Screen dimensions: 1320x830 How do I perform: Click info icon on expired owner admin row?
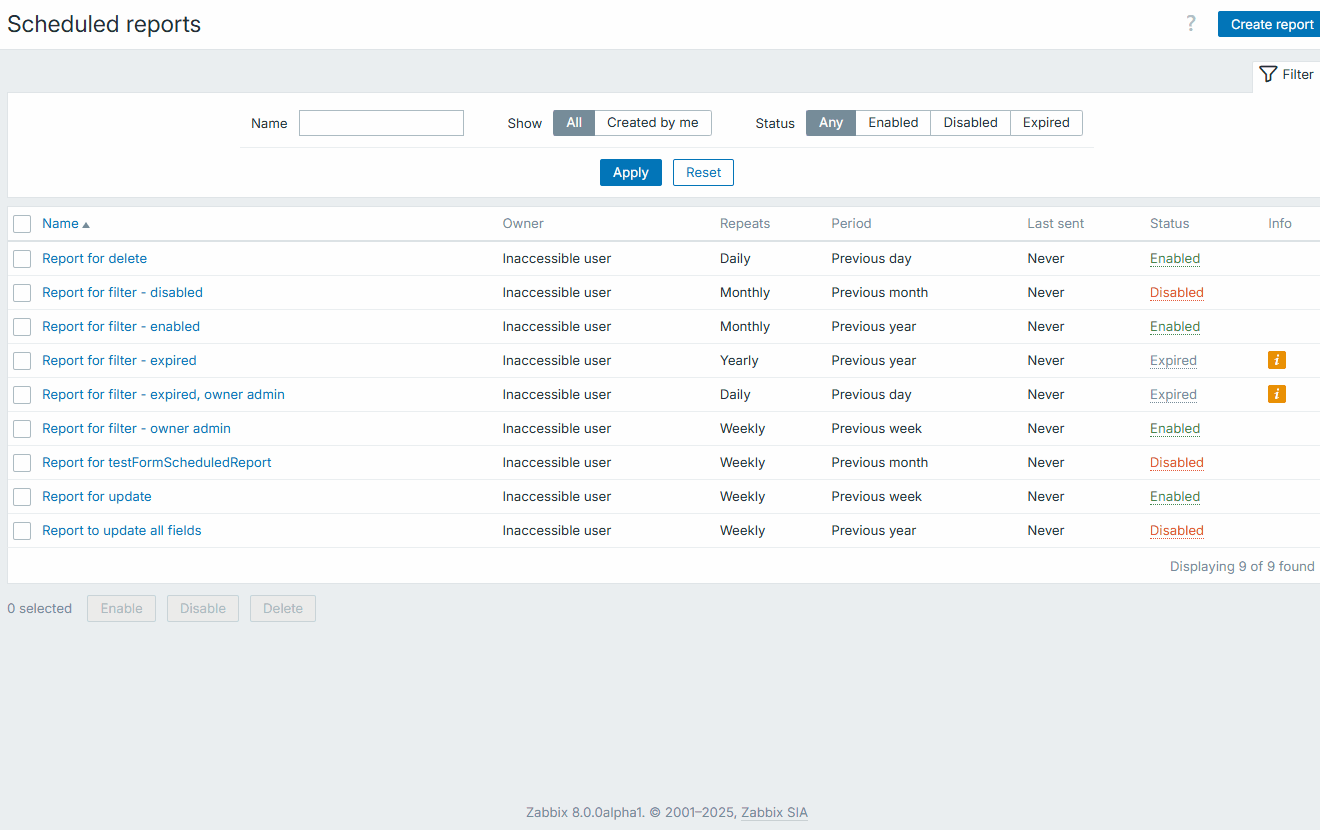[x=1277, y=394]
